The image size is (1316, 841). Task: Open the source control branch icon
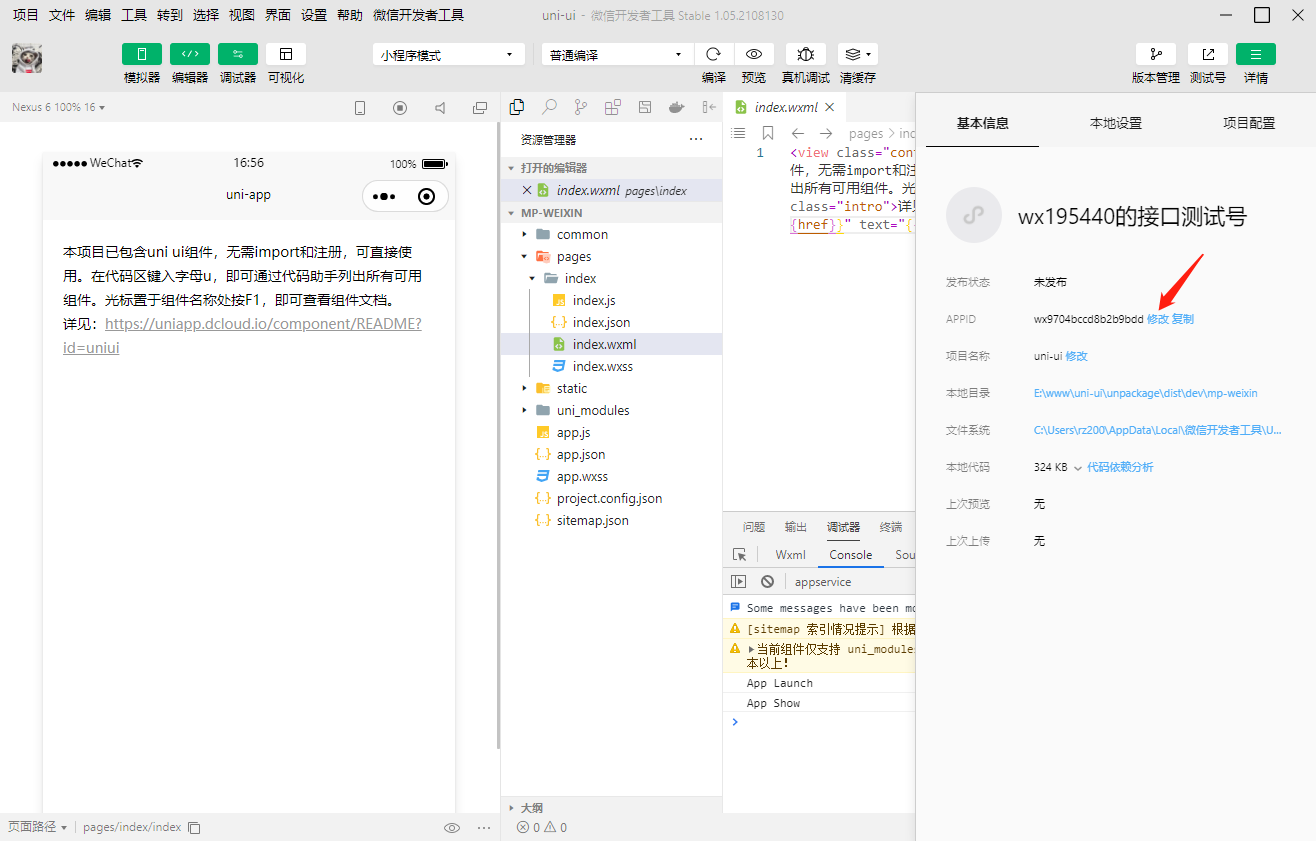(581, 107)
